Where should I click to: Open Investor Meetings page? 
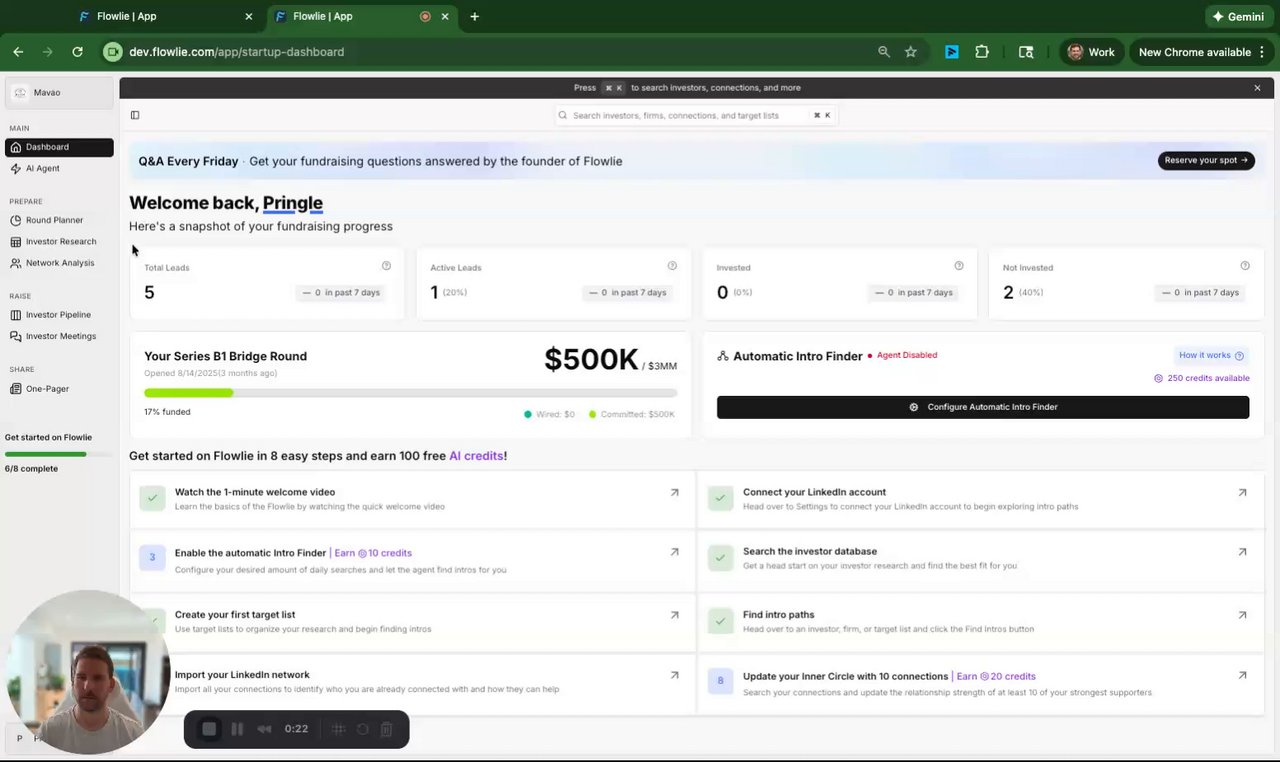59,336
